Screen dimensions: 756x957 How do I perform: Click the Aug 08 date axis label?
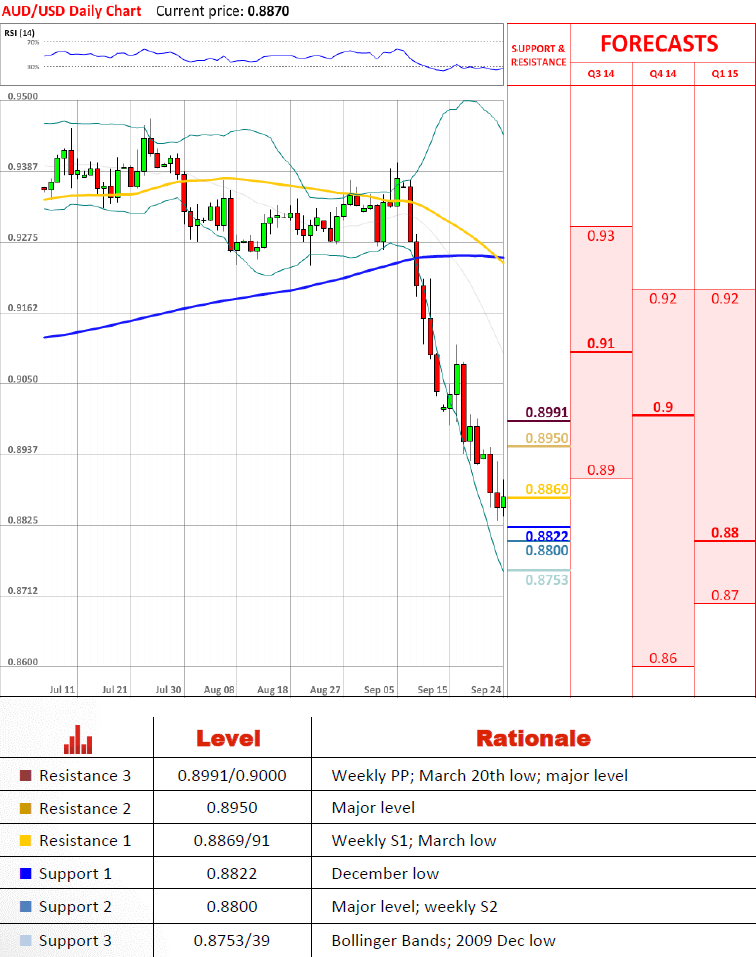(x=219, y=690)
